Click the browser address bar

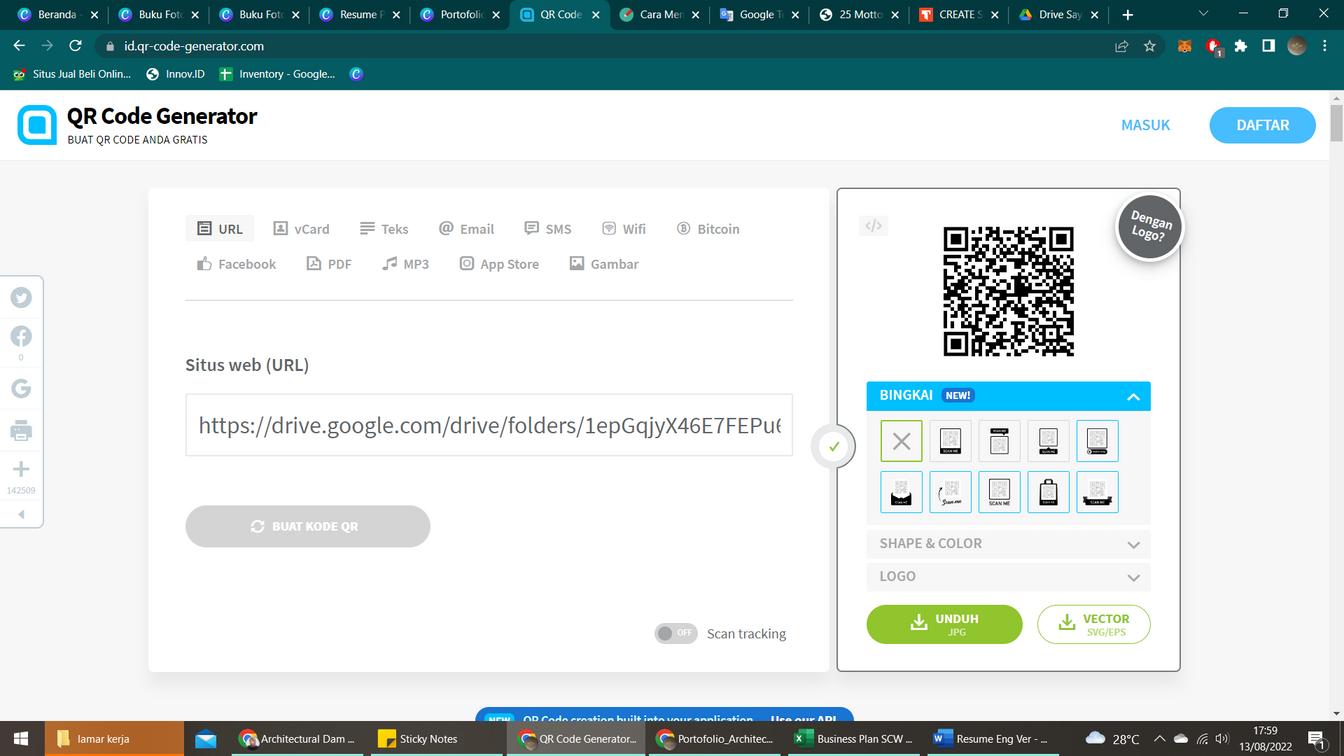click(600, 46)
